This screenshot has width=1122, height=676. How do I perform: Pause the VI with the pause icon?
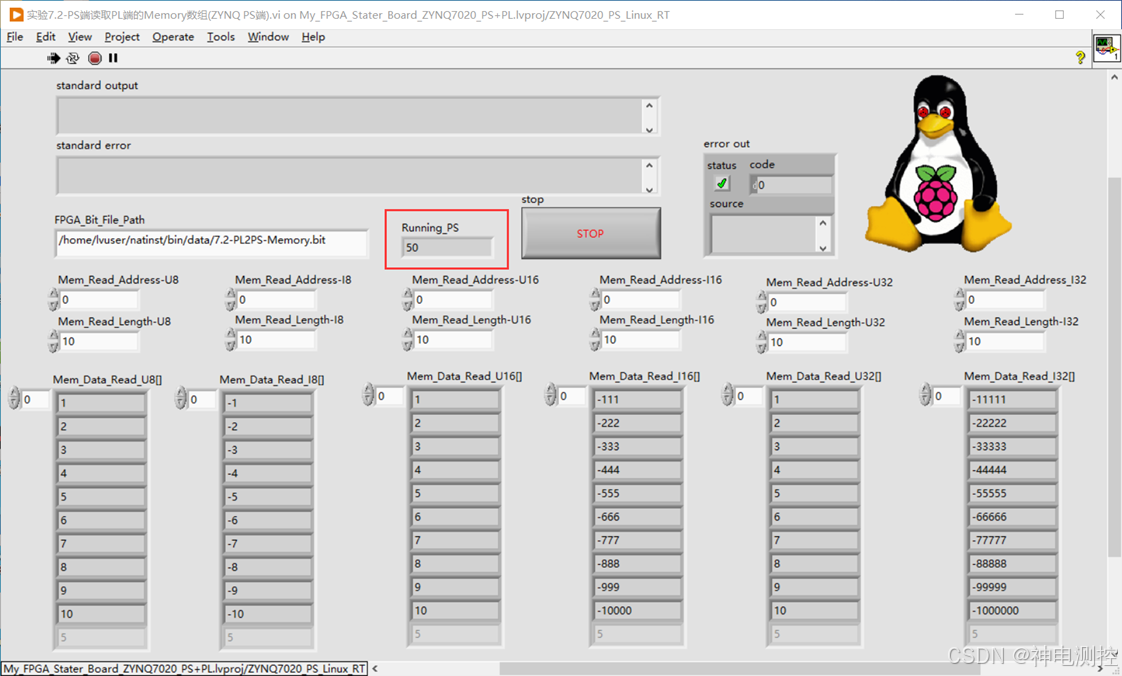(113, 58)
